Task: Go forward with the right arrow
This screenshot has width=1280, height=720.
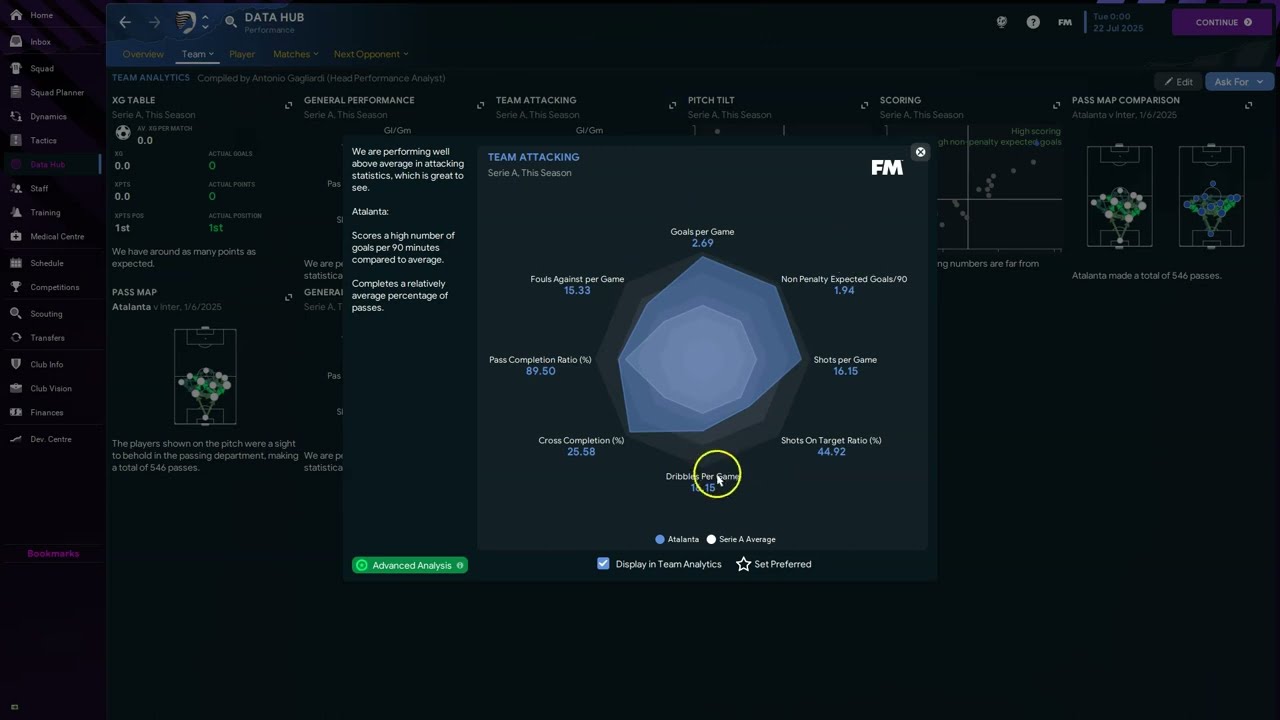Action: [x=154, y=22]
